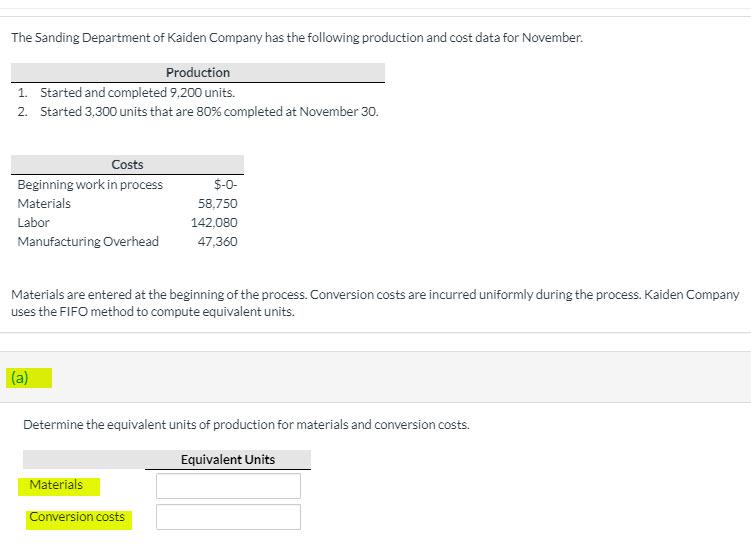Click the Costs table header
Screen dimensions: 751x556
pyautogui.click(x=127, y=165)
